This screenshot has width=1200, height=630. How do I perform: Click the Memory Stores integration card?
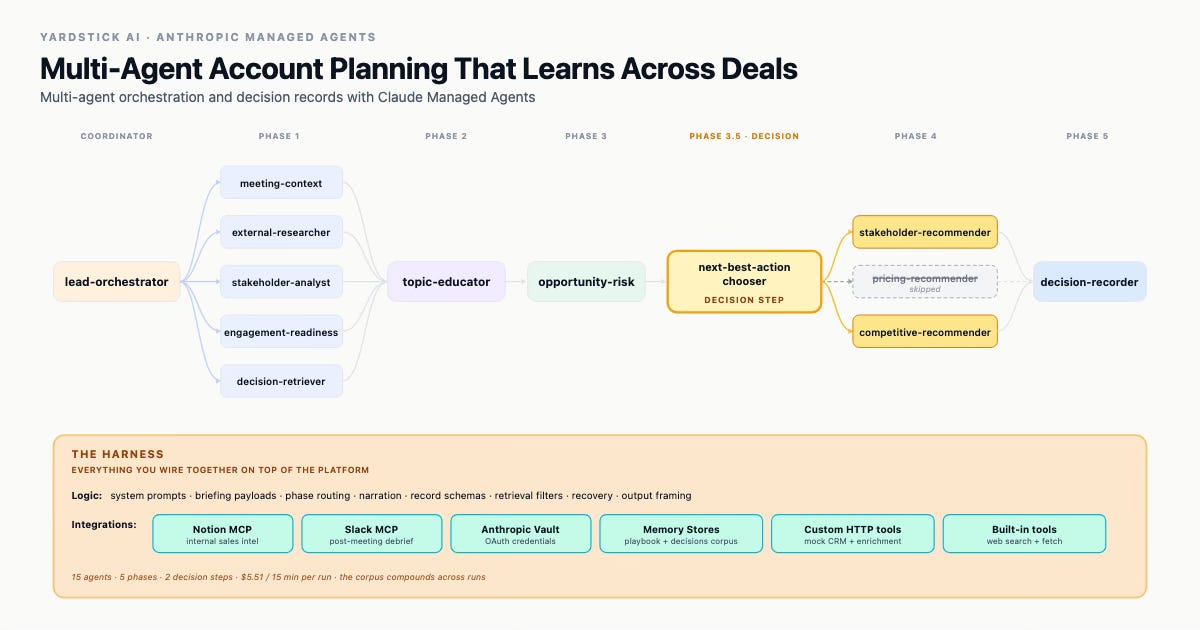click(x=681, y=534)
